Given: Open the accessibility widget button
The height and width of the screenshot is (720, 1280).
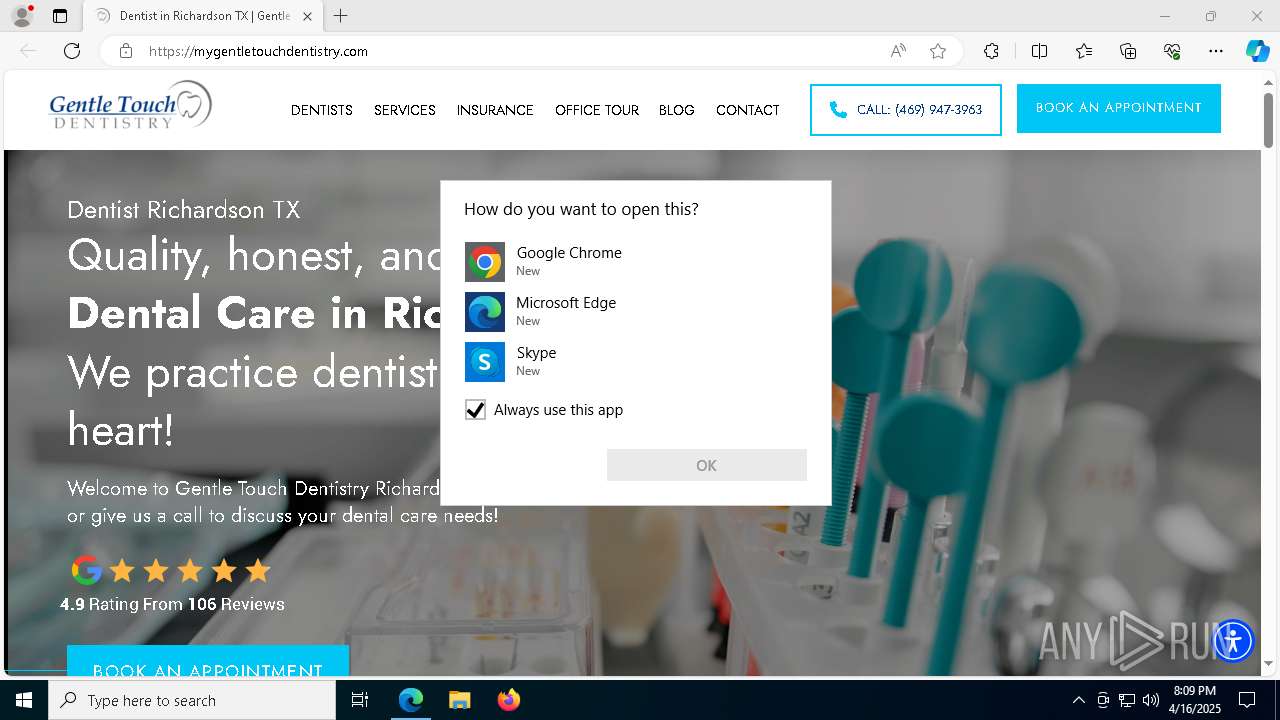Looking at the screenshot, I should 1233,641.
